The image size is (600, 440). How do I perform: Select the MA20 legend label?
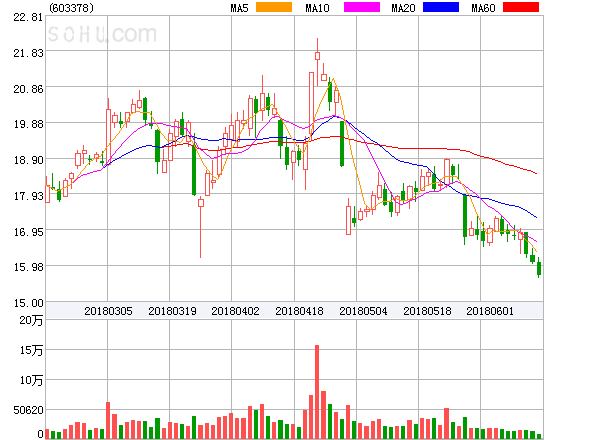(x=403, y=8)
